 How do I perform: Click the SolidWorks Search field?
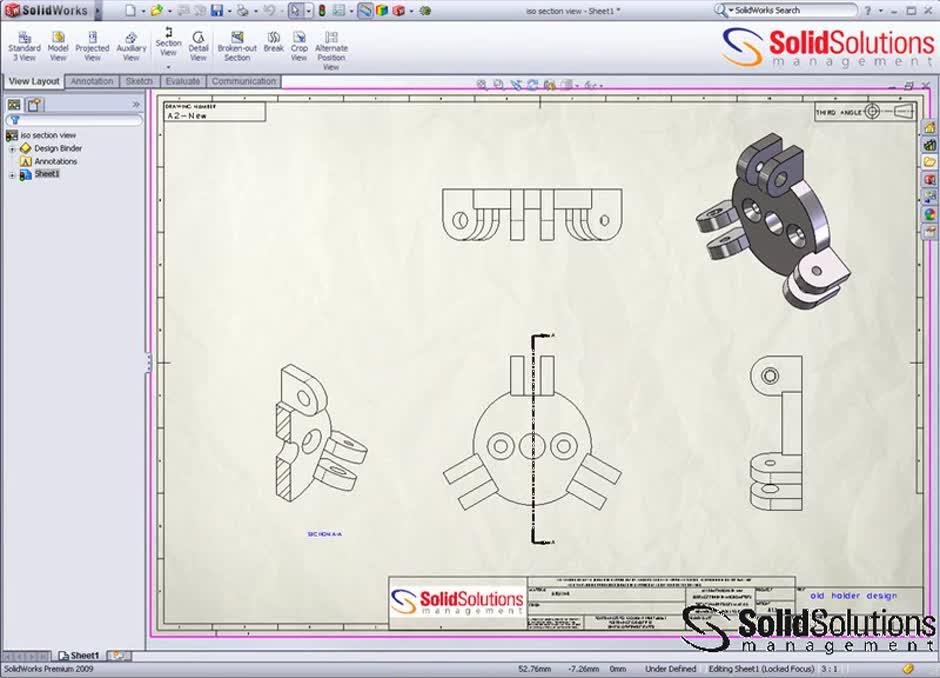coord(790,10)
